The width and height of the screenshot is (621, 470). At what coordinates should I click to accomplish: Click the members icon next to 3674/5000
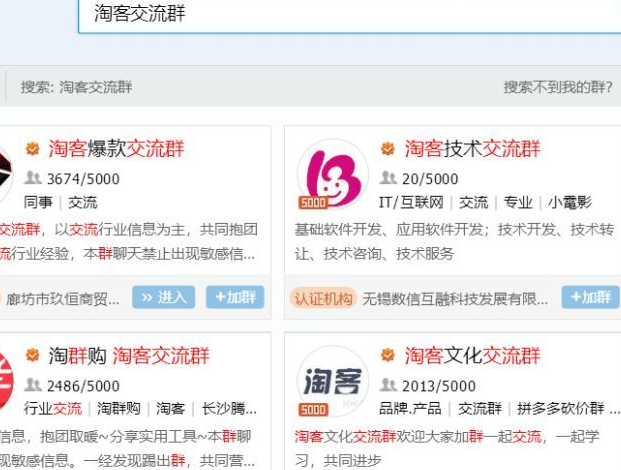[32, 178]
